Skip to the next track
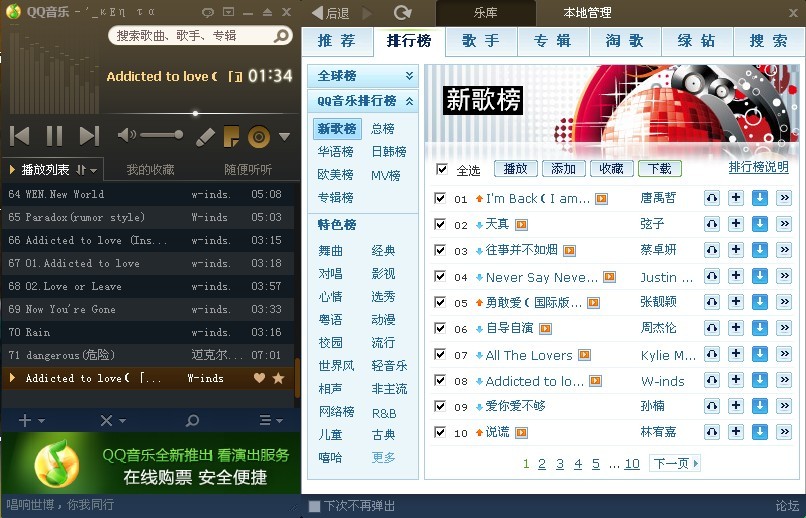This screenshot has height=518, width=806. tap(89, 136)
